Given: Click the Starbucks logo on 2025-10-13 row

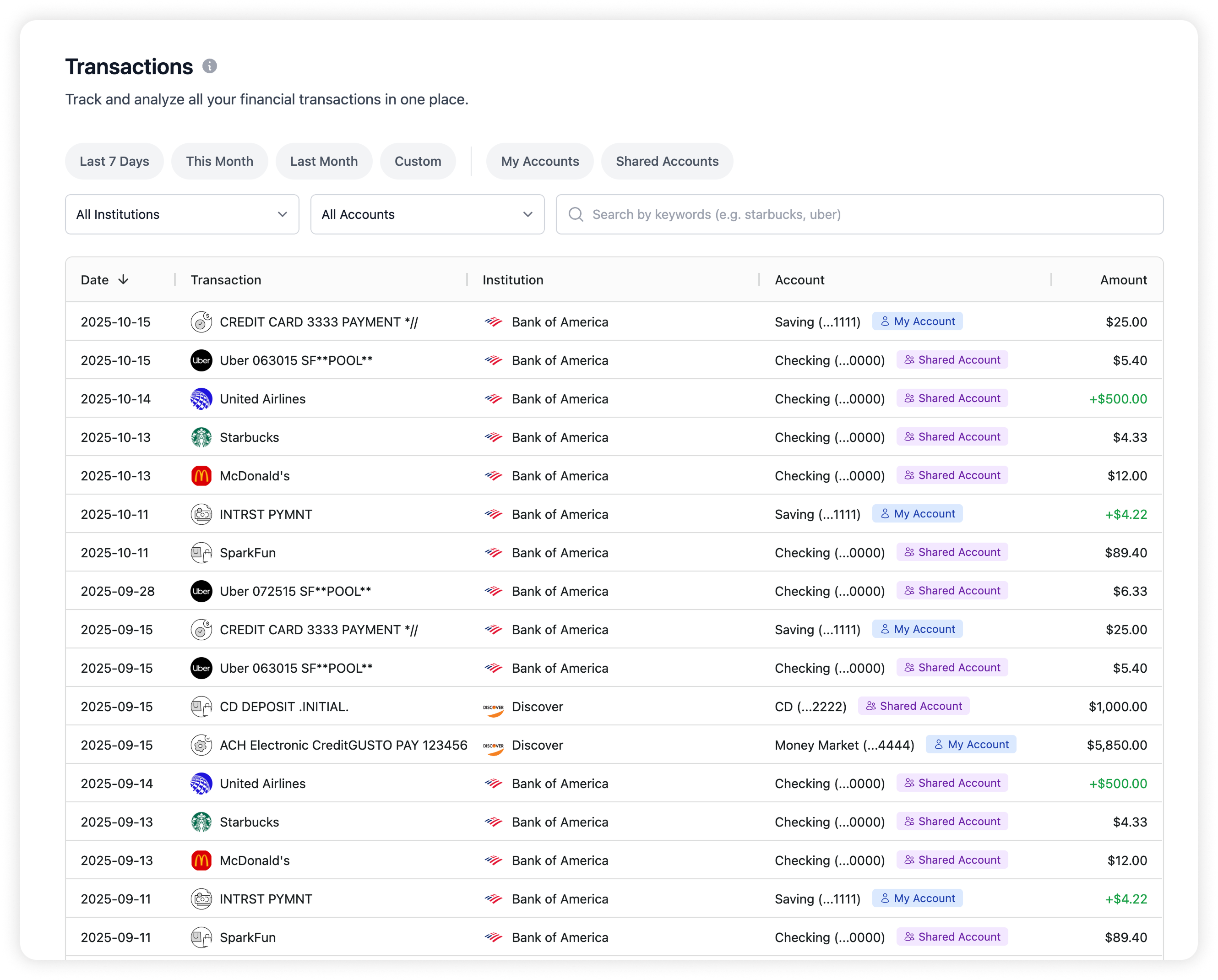Looking at the screenshot, I should pos(201,437).
